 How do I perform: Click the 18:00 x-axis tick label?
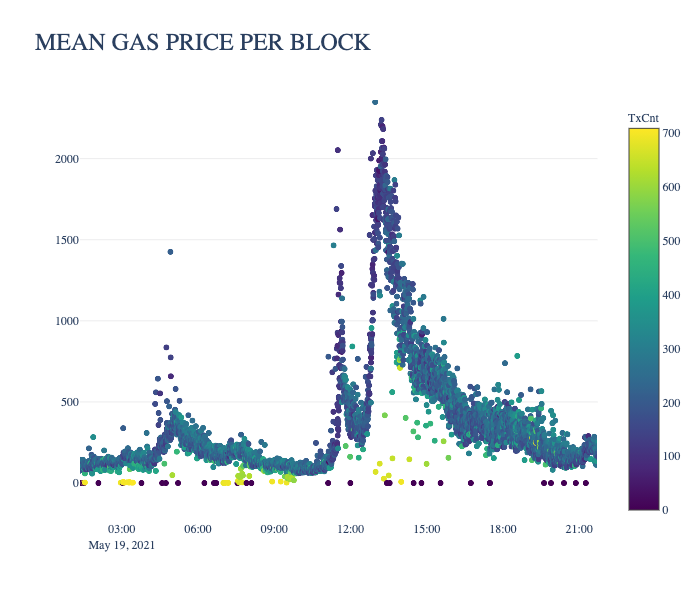503,529
